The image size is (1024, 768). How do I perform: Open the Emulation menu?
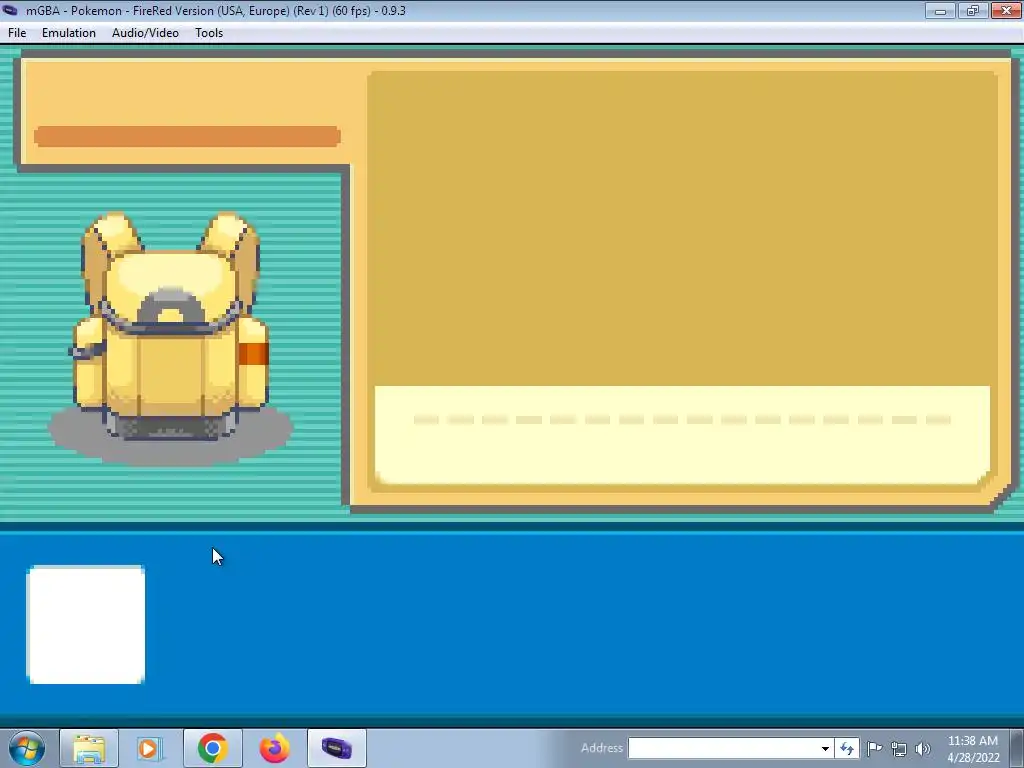click(x=69, y=33)
